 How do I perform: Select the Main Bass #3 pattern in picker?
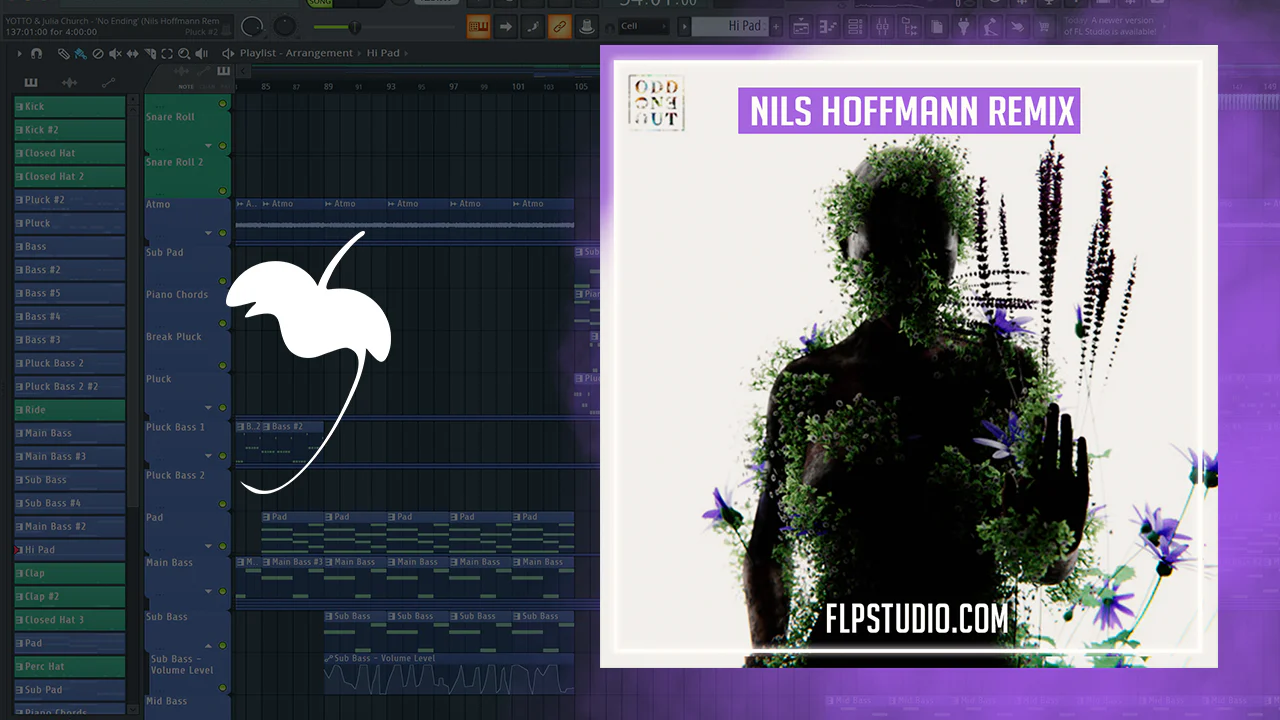tap(69, 456)
